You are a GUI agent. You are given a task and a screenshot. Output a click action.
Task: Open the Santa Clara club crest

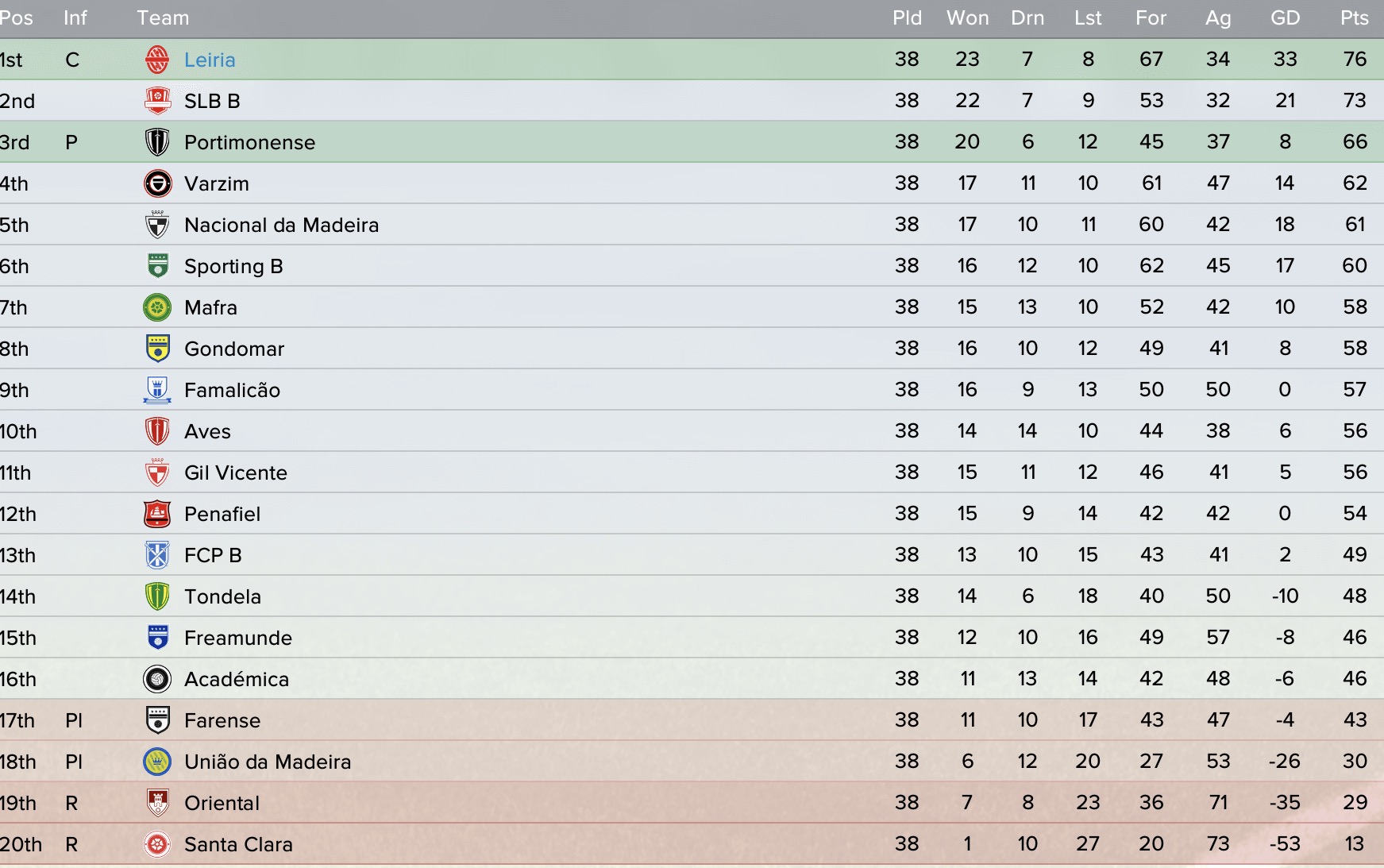coord(157,844)
